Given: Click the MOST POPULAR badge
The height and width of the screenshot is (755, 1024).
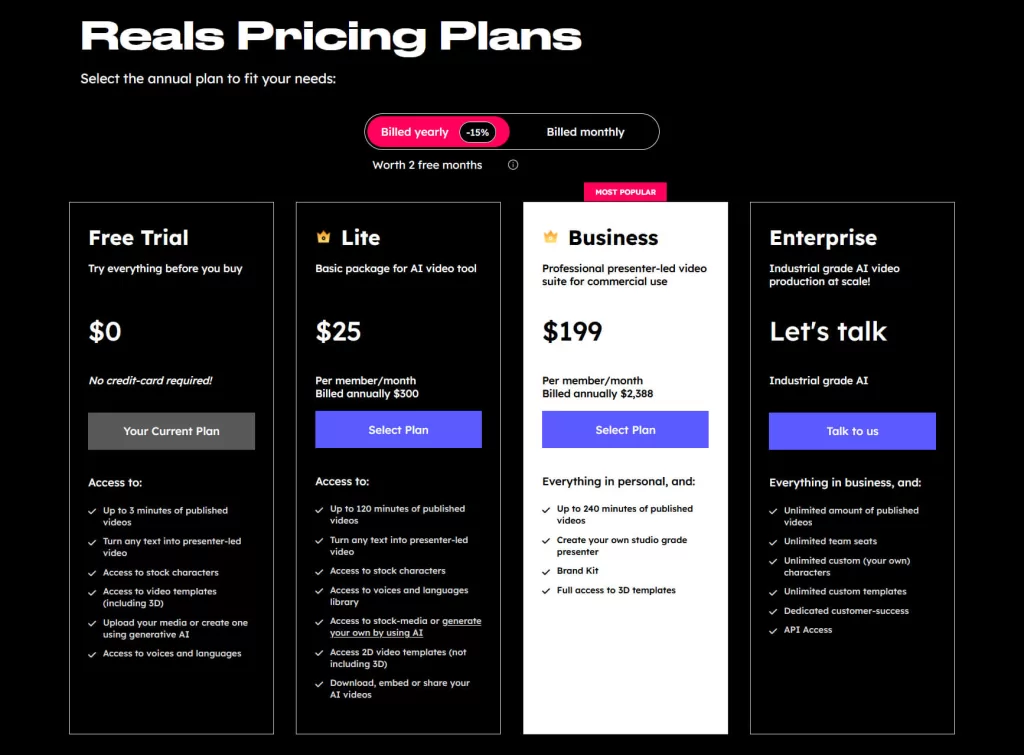Looking at the screenshot, I should point(625,192).
